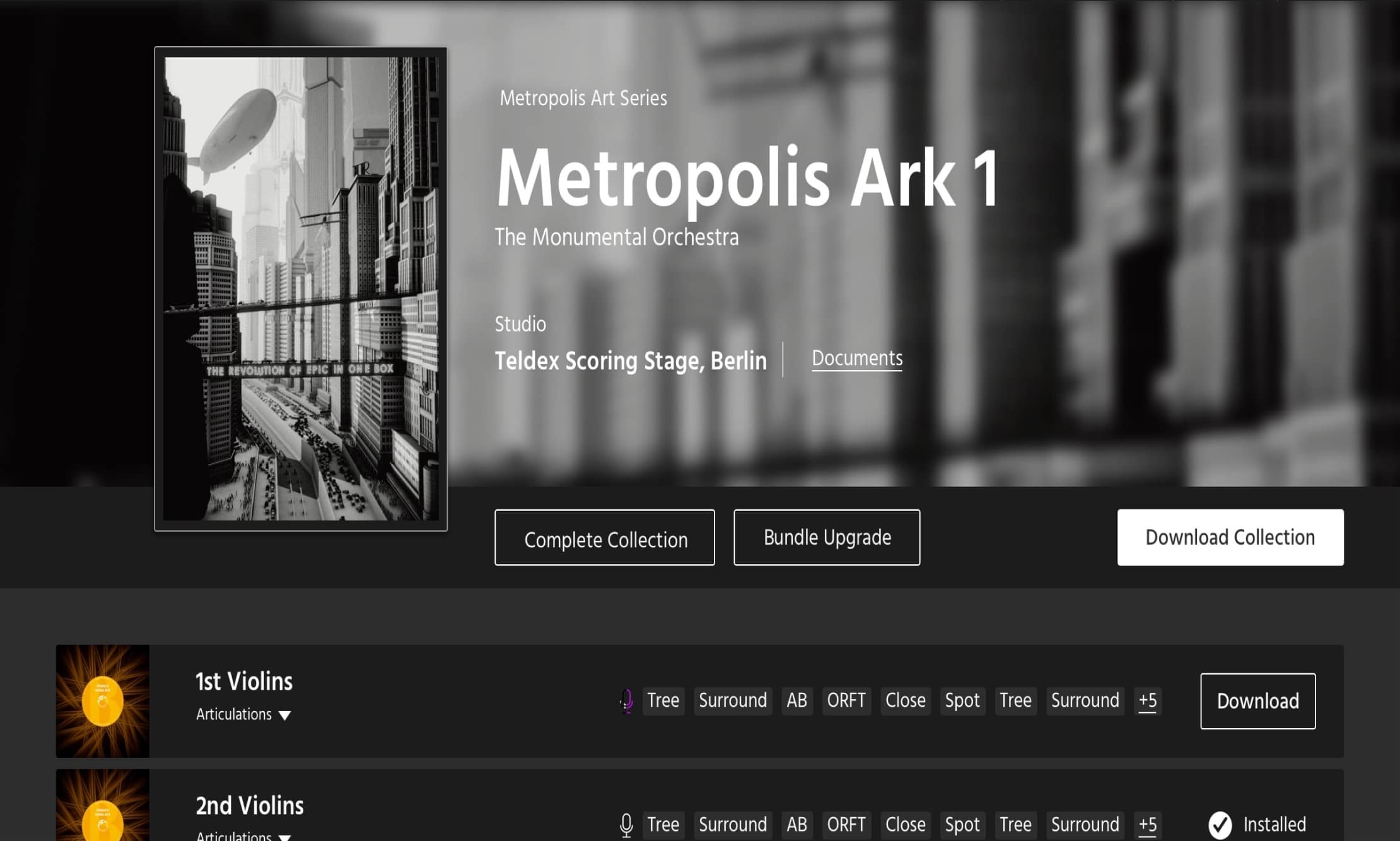1400x841 pixels.
Task: Click the Metropolis Ark 1 cover artwork
Action: [x=301, y=289]
